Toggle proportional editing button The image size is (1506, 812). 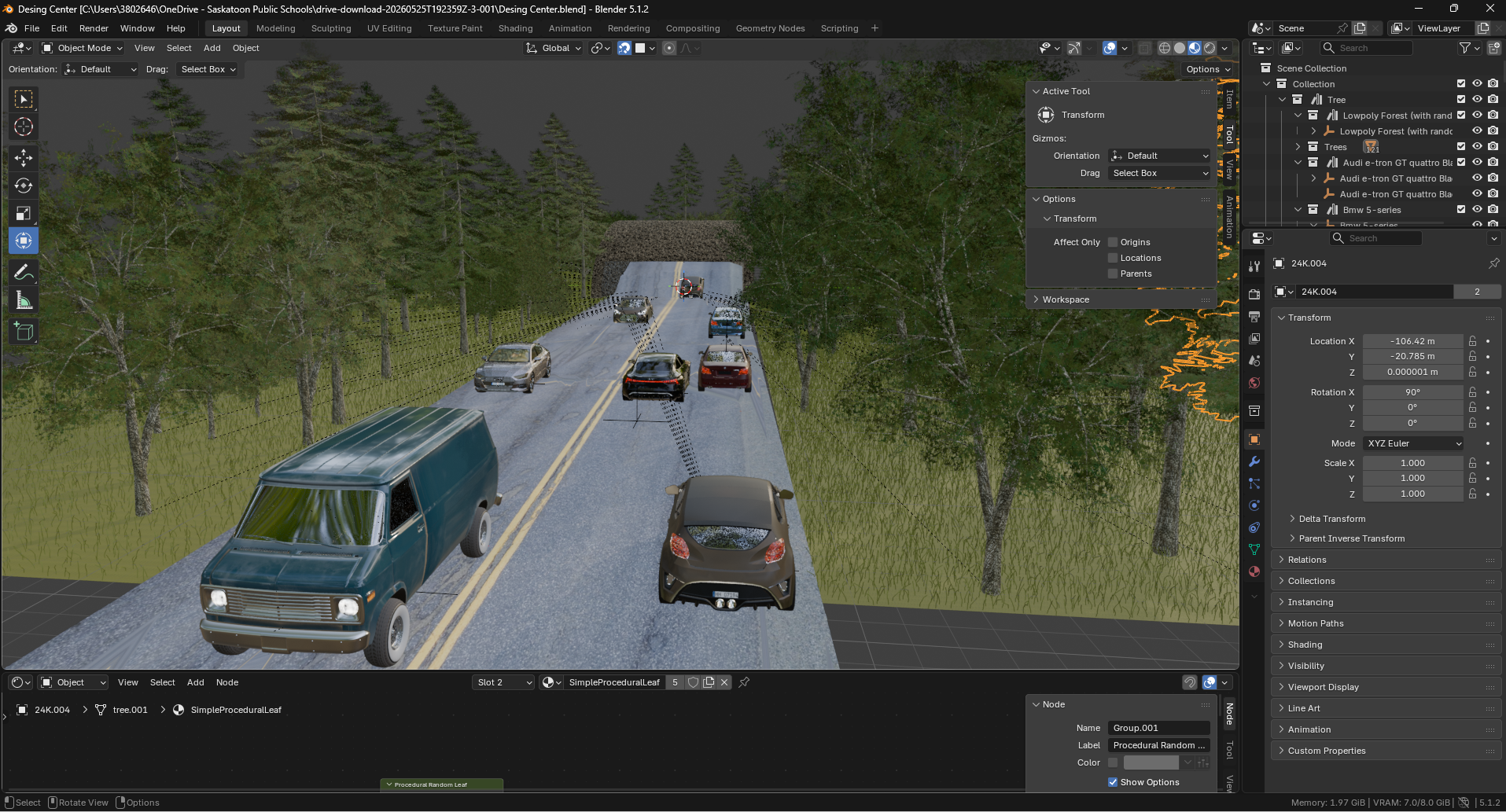pyautogui.click(x=669, y=48)
